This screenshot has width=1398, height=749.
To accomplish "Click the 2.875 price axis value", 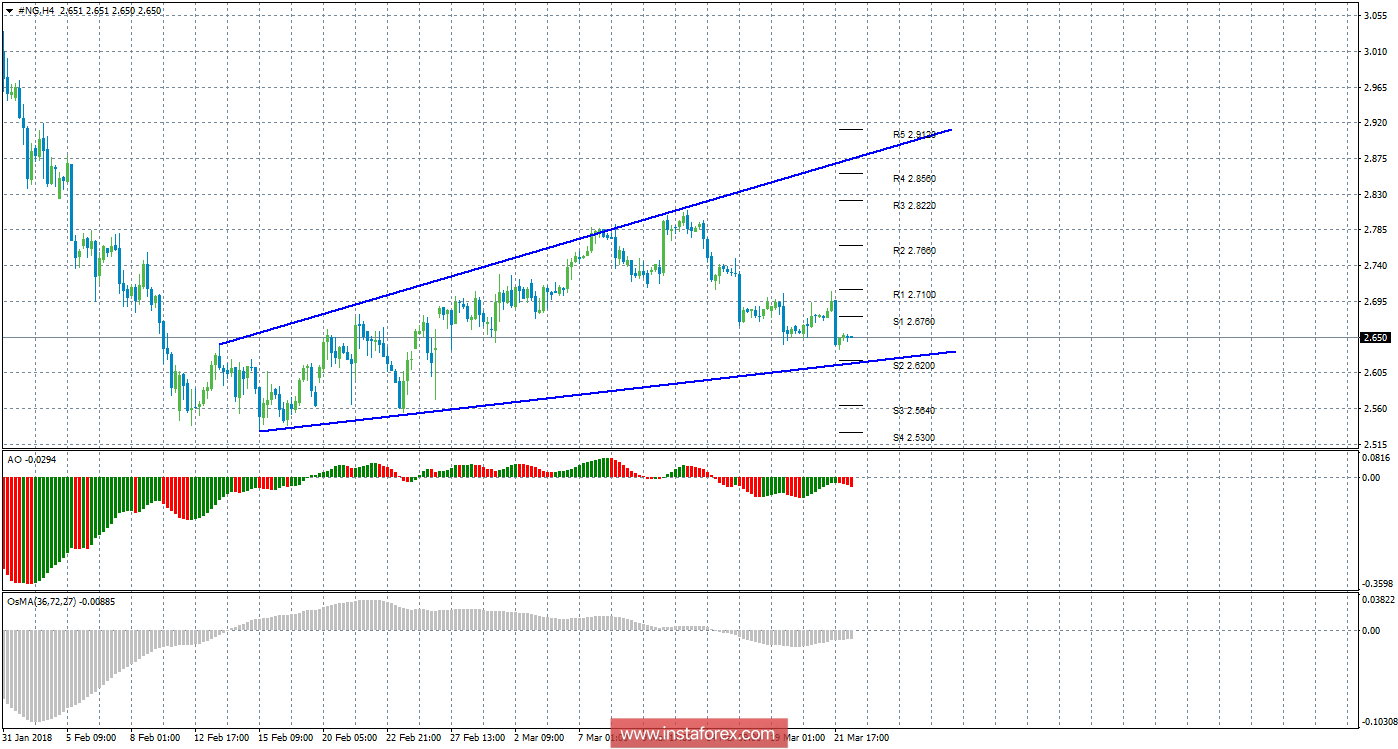I will pyautogui.click(x=1375, y=159).
